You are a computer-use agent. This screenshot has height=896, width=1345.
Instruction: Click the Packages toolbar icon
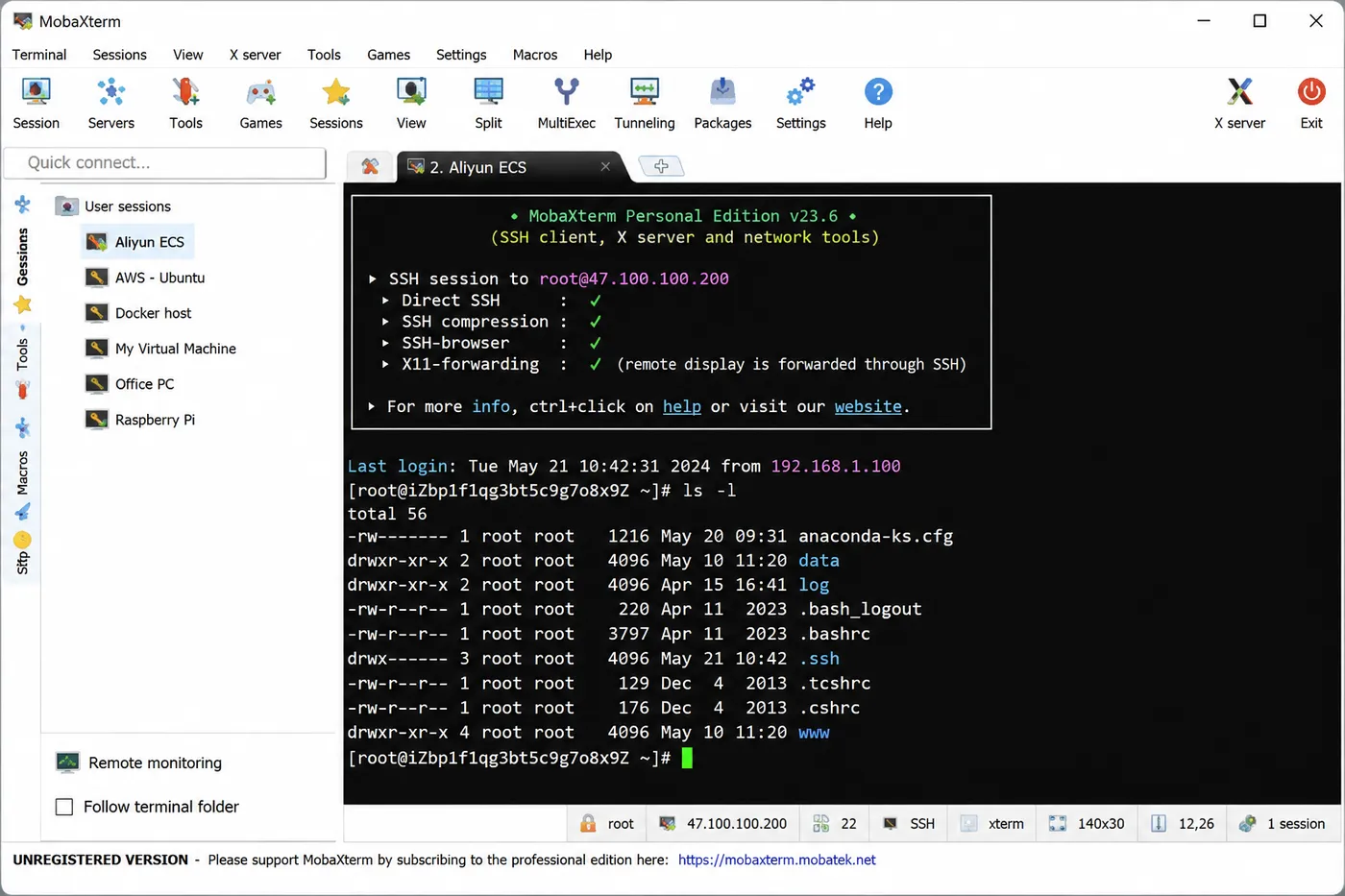[722, 92]
